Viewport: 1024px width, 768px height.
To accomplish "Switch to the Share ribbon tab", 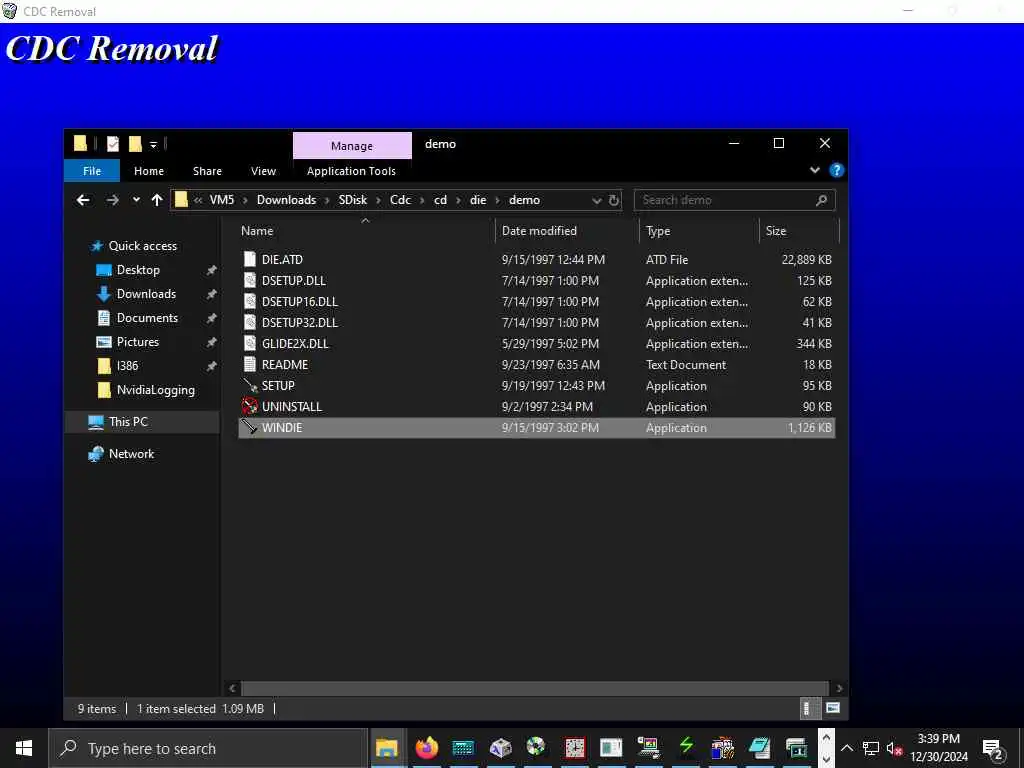I will tap(207, 171).
